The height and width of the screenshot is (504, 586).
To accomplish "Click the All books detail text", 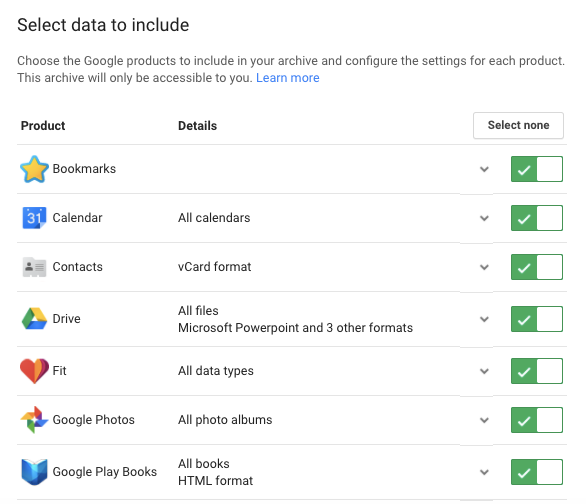I will pyautogui.click(x=204, y=463).
